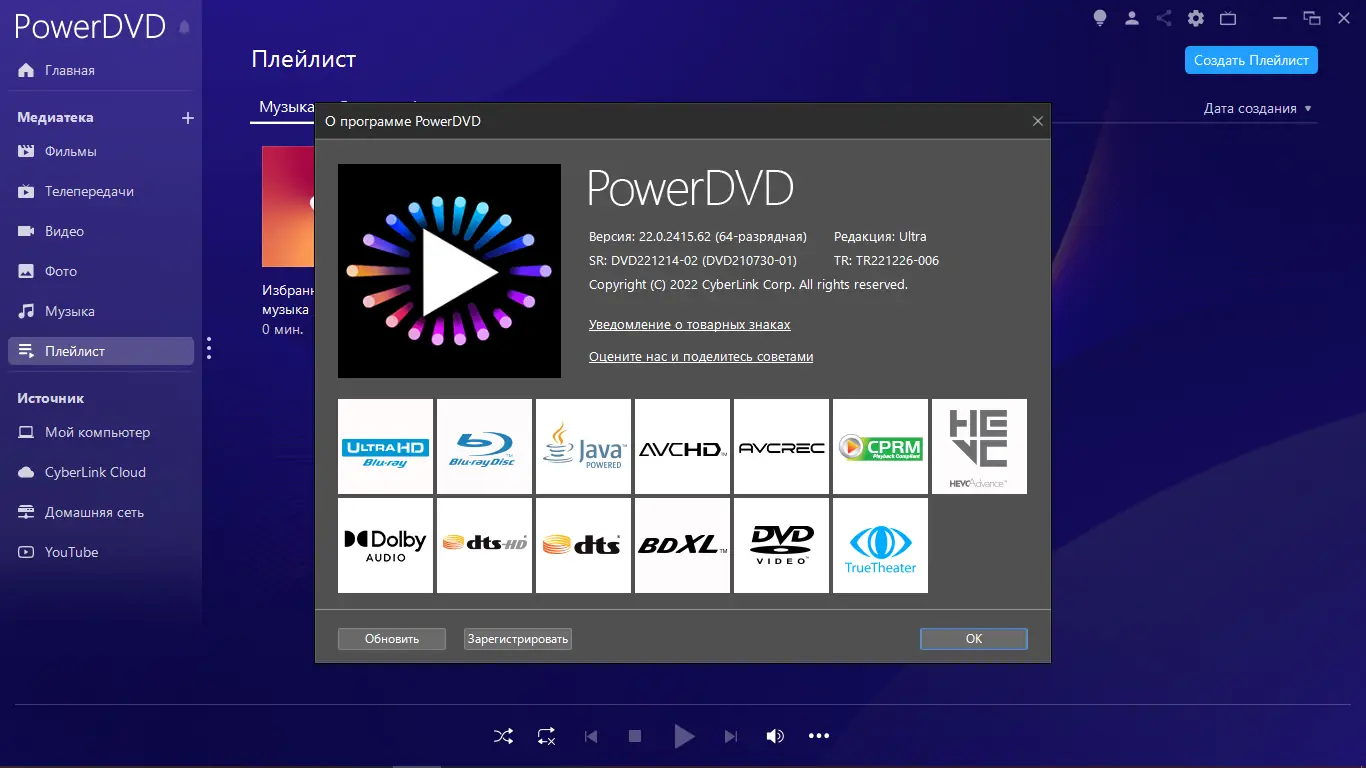The image size is (1366, 768).
Task: Toggle shuffle playback
Action: (503, 737)
